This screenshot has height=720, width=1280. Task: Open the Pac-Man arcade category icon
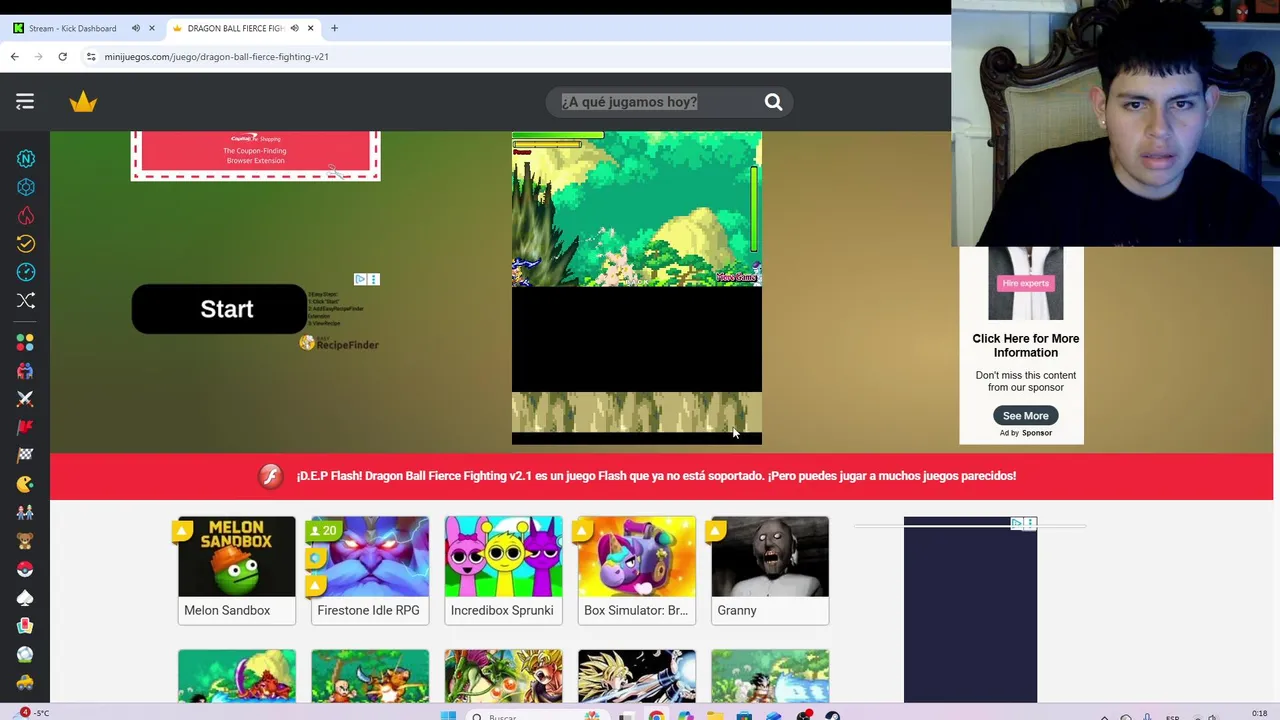pos(25,484)
